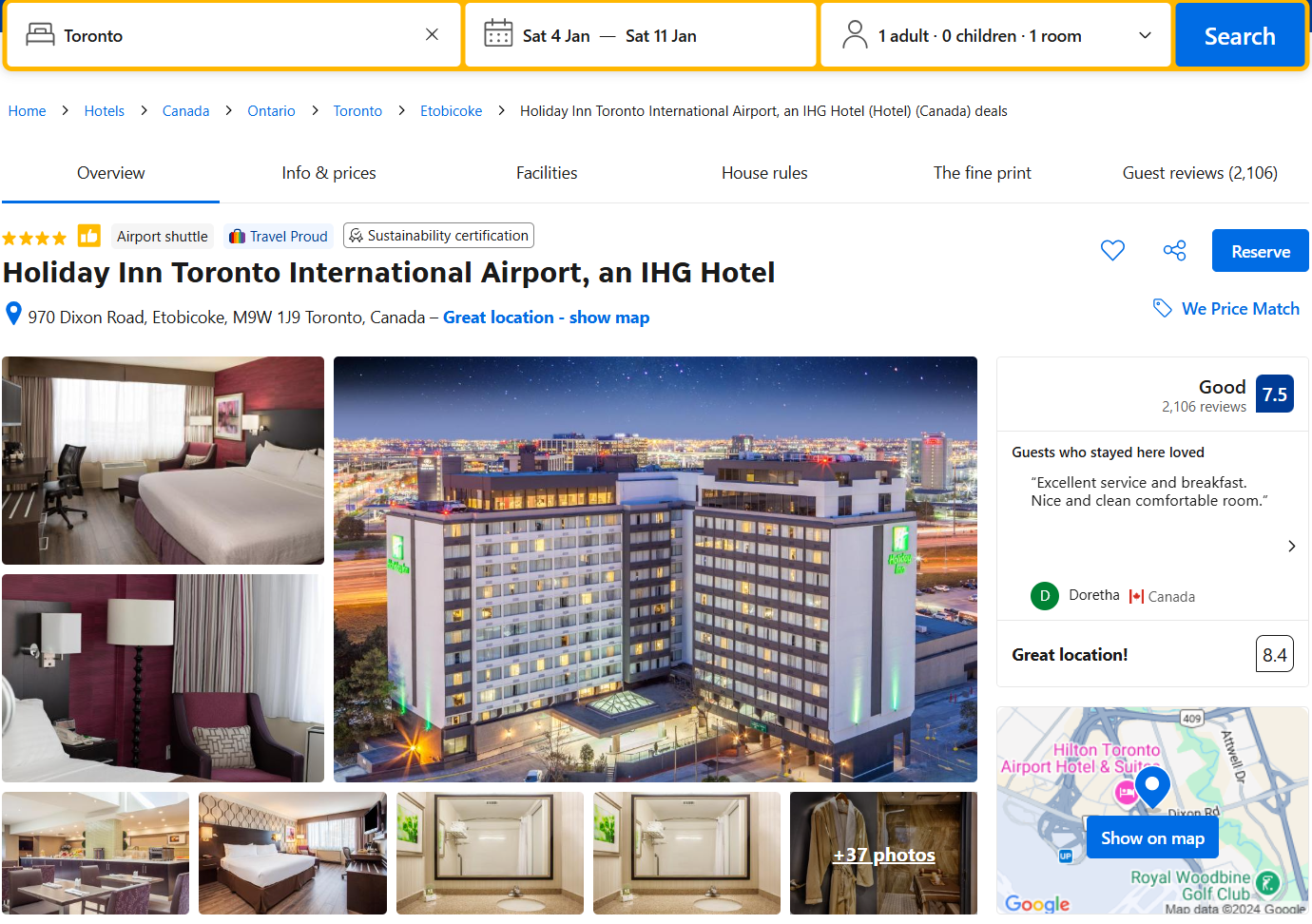Click the Travel Proud badge

coord(279,237)
